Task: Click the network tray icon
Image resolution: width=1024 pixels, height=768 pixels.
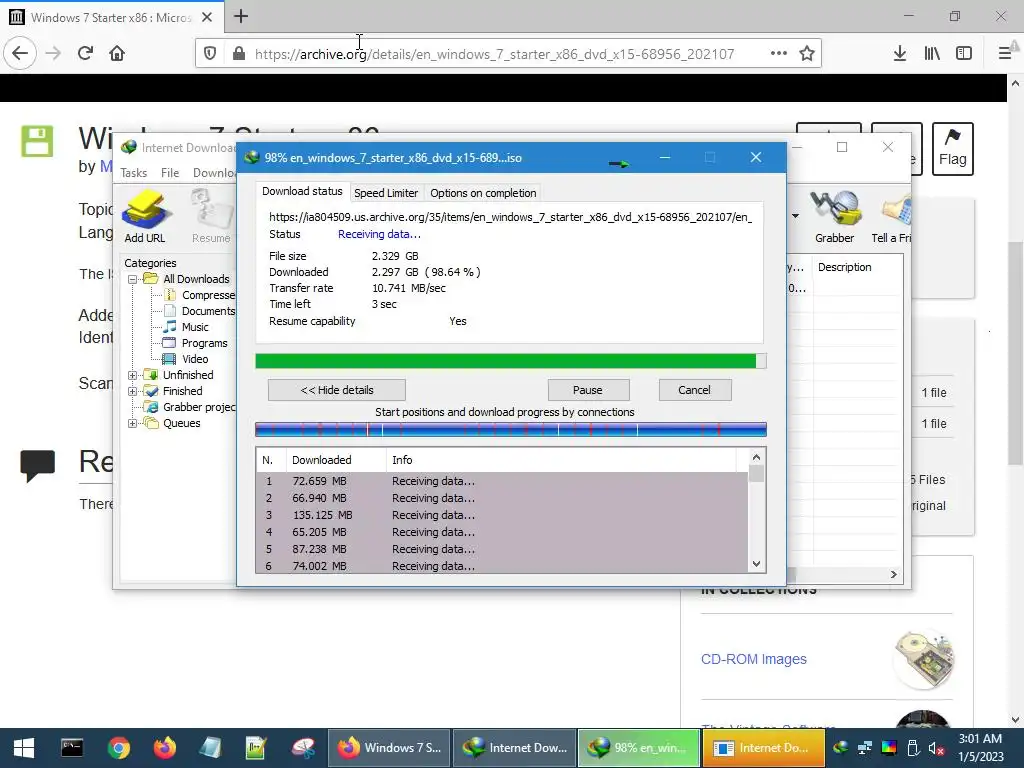Action: [x=865, y=748]
